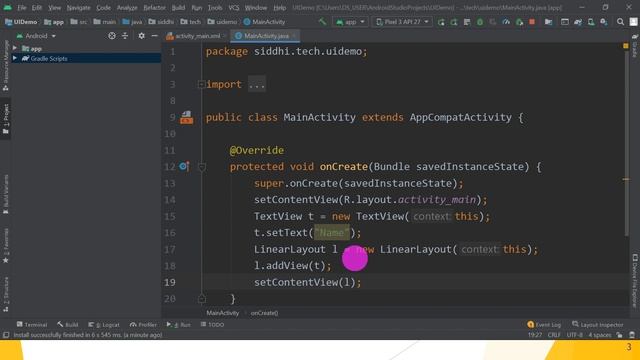
Task: Open the Logcat tool window
Action: (104, 324)
